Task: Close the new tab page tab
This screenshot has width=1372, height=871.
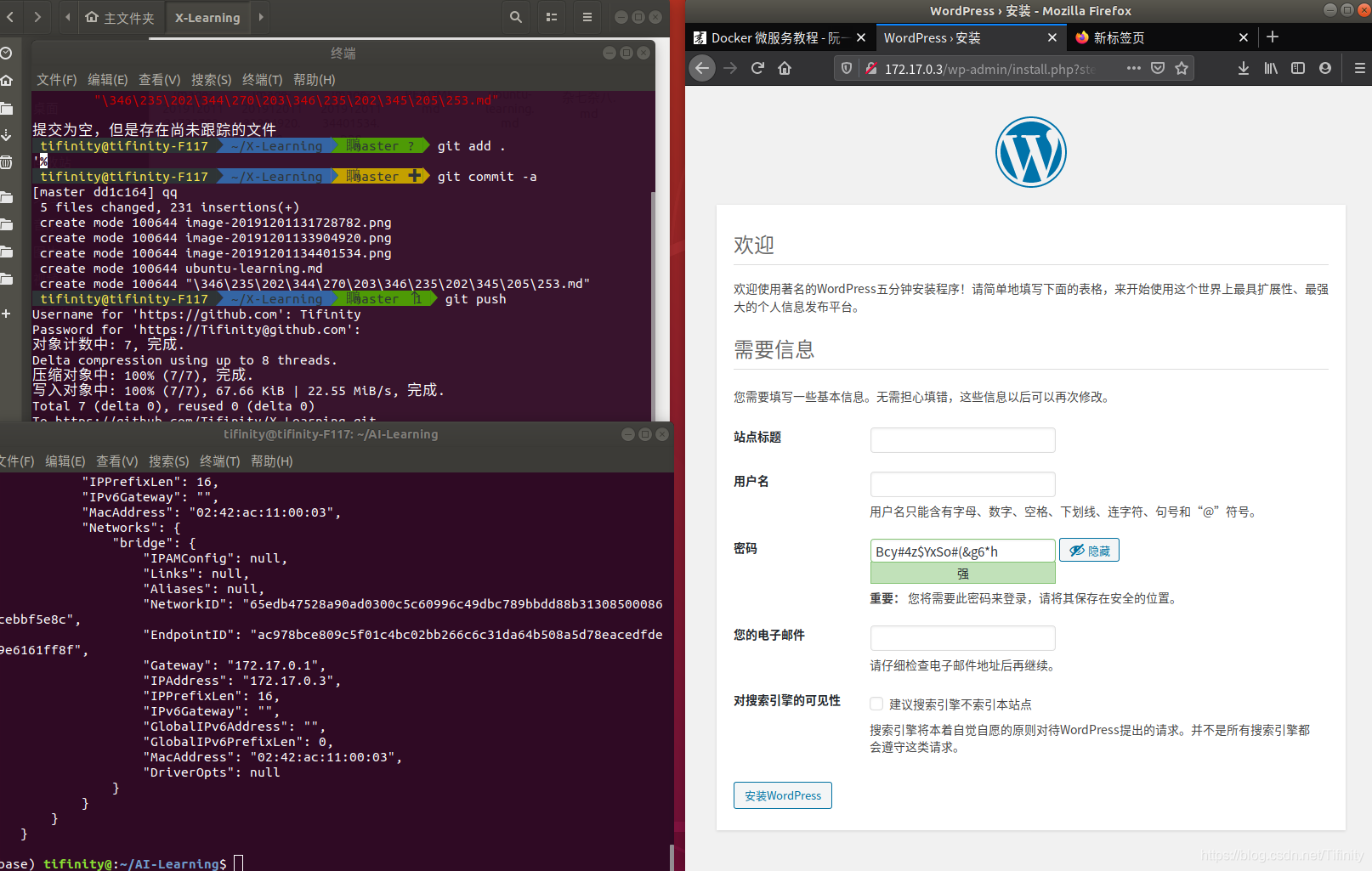Action: [1244, 37]
